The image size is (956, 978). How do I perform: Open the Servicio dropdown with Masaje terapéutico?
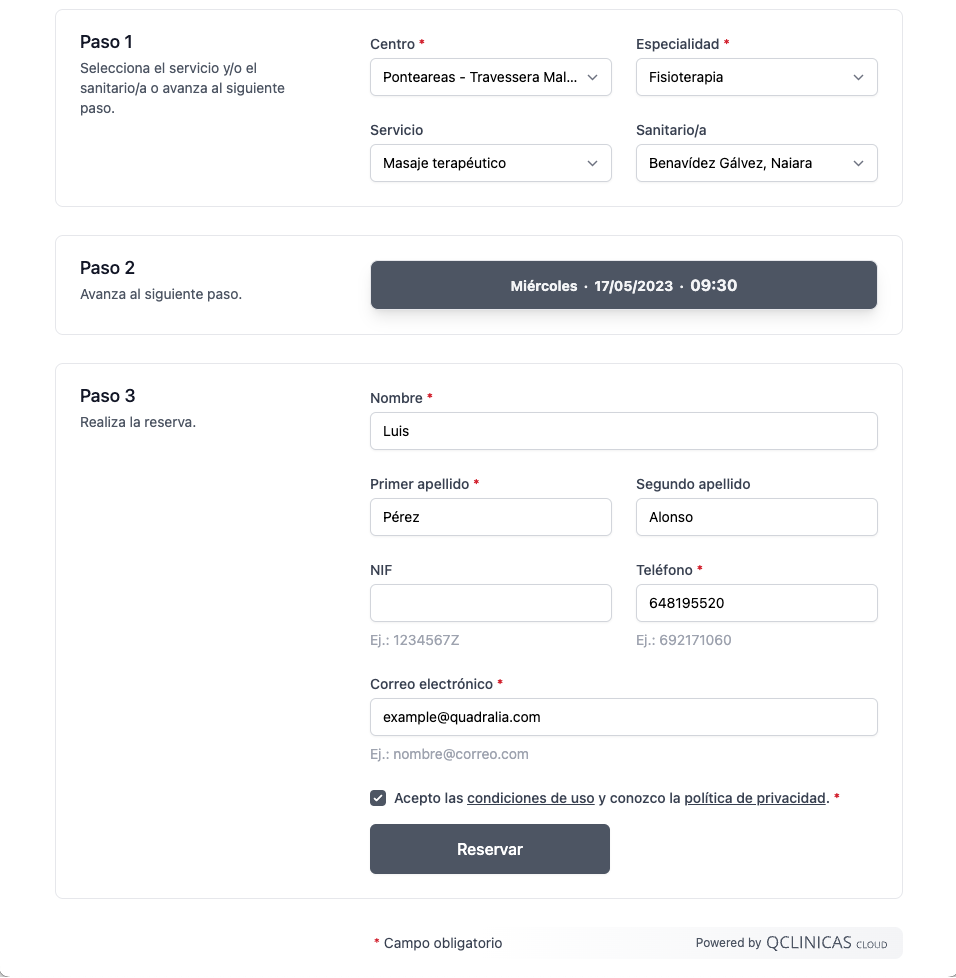[x=480, y=163]
